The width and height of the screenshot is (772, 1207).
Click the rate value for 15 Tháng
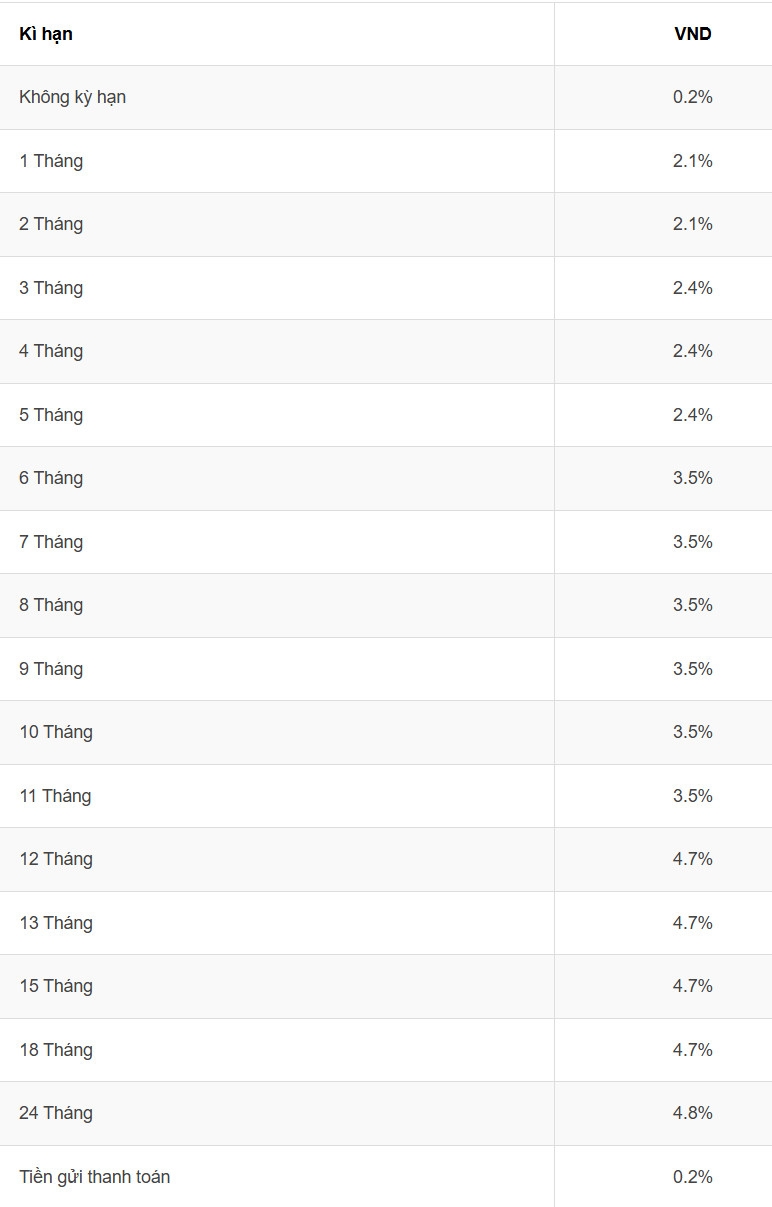(692, 986)
